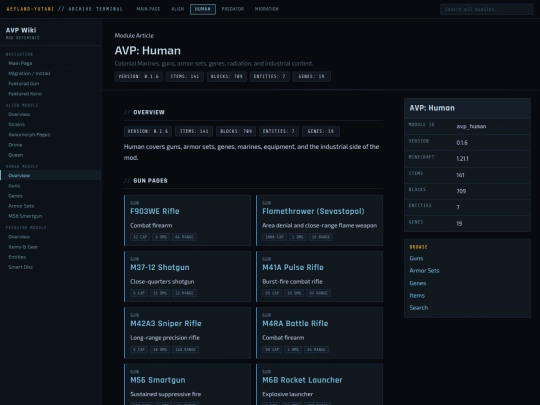Open the M37-12 Shotgun gun card
540x405 pixels.
[187, 277]
